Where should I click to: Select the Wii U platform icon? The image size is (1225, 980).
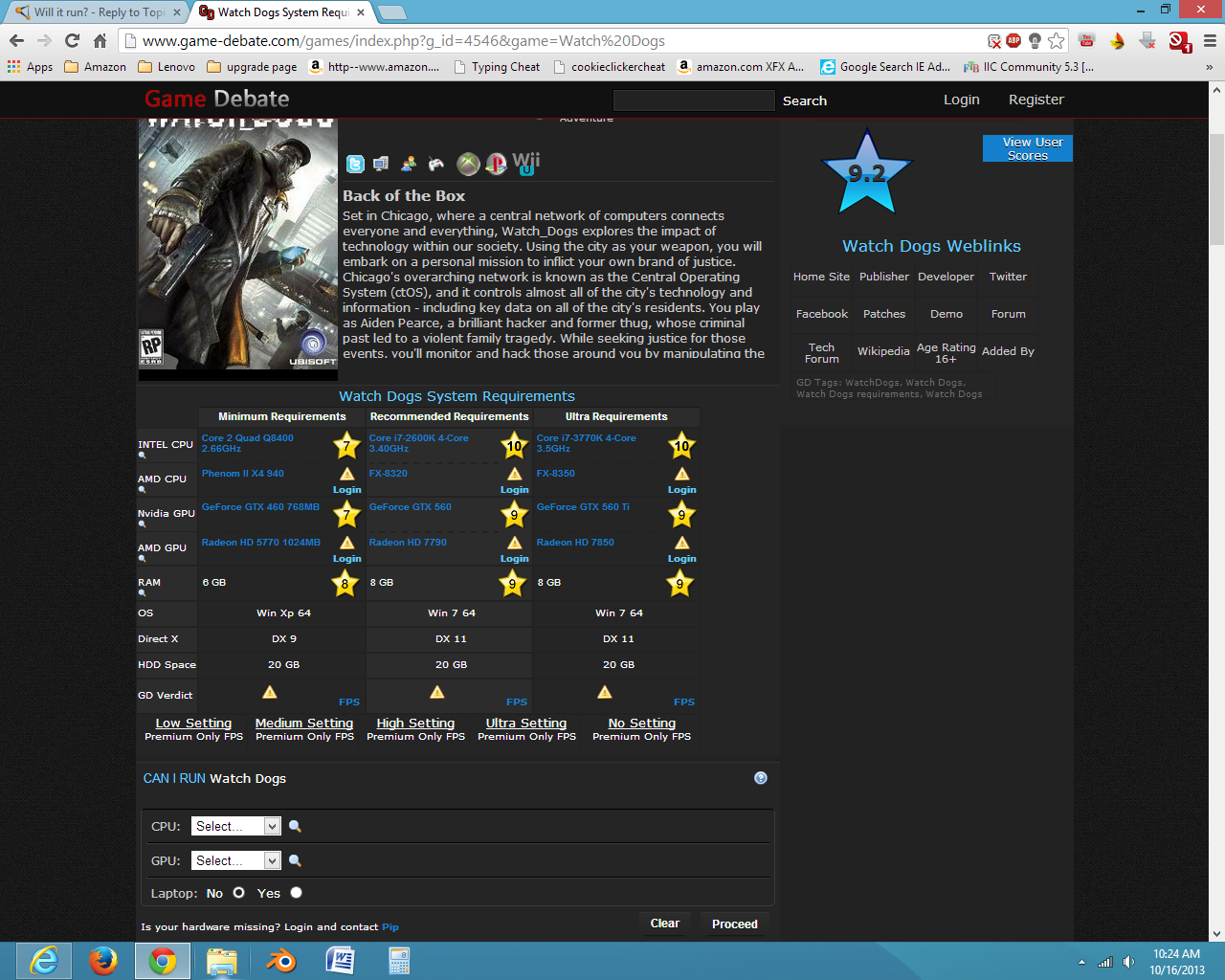526,163
